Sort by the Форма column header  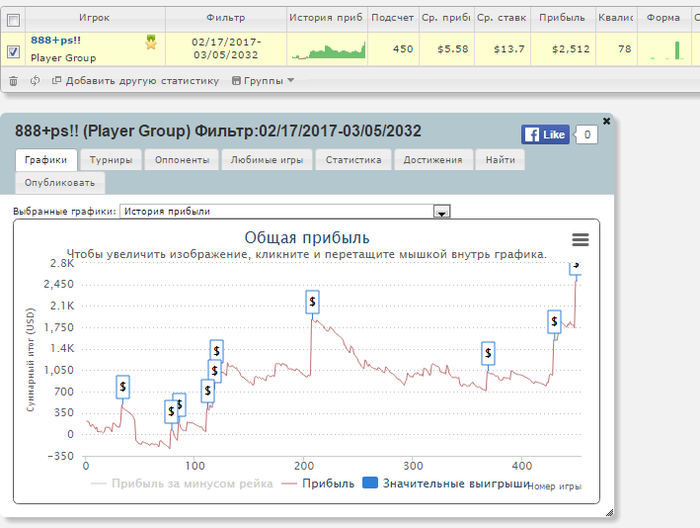(663, 18)
